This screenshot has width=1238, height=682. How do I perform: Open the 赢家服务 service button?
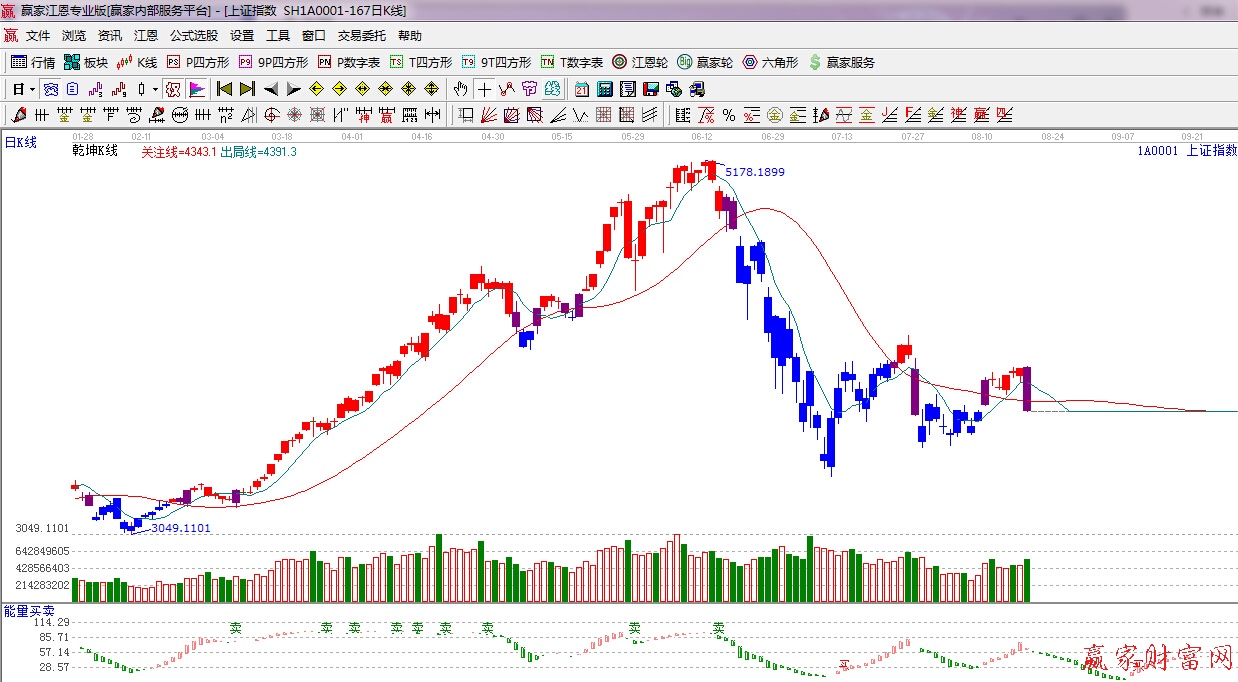tap(841, 62)
